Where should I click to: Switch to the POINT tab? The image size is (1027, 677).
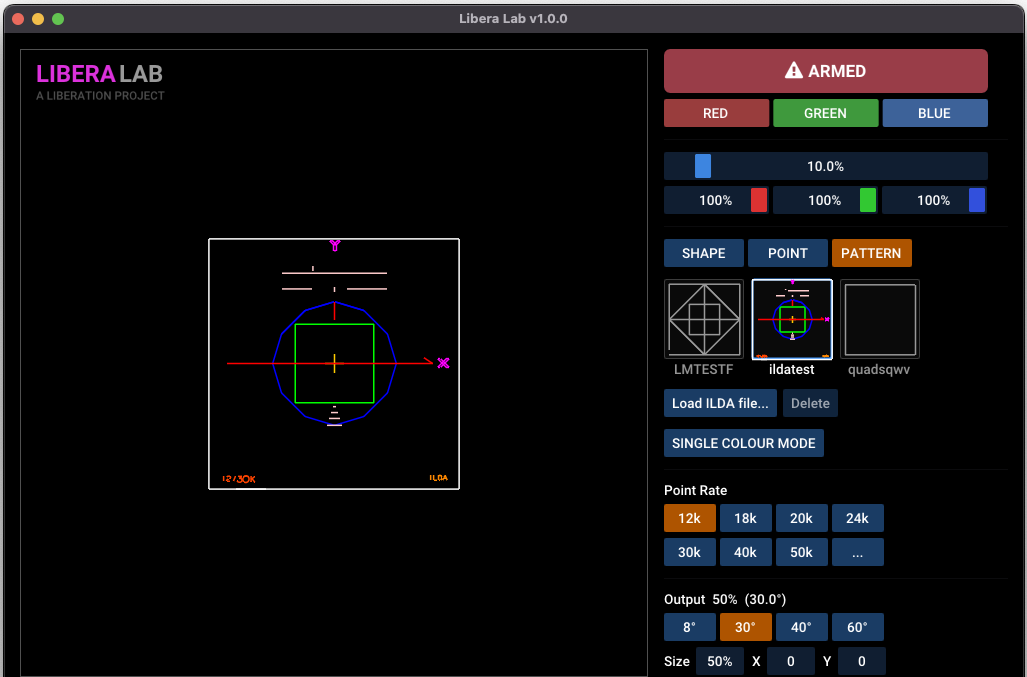click(x=787, y=253)
